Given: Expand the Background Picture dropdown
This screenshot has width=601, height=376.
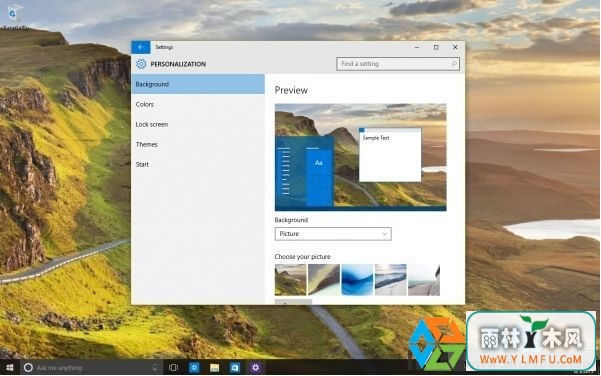Looking at the screenshot, I should pyautogui.click(x=333, y=234).
